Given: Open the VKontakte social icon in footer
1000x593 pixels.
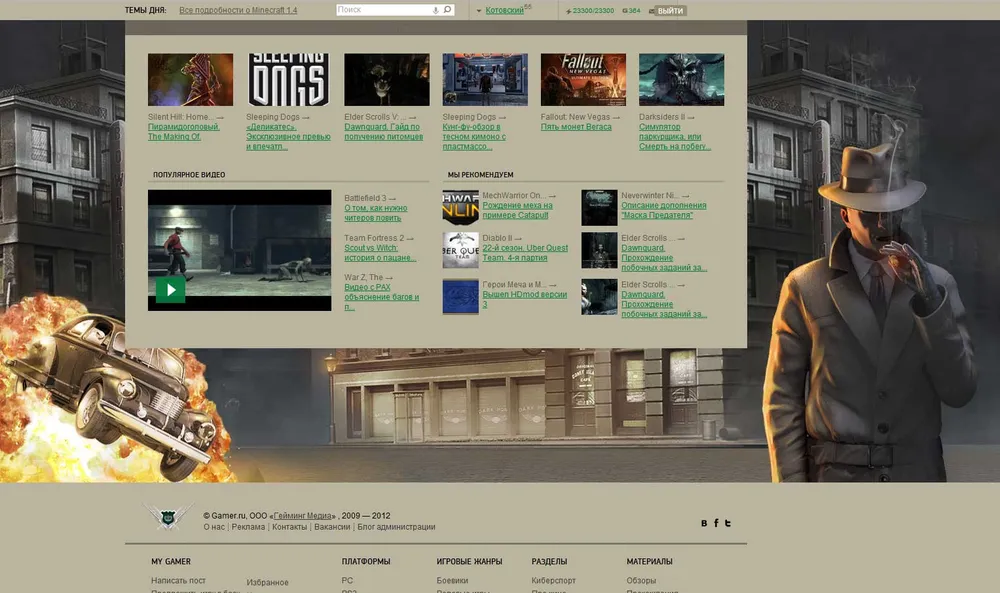Looking at the screenshot, I should coord(704,523).
